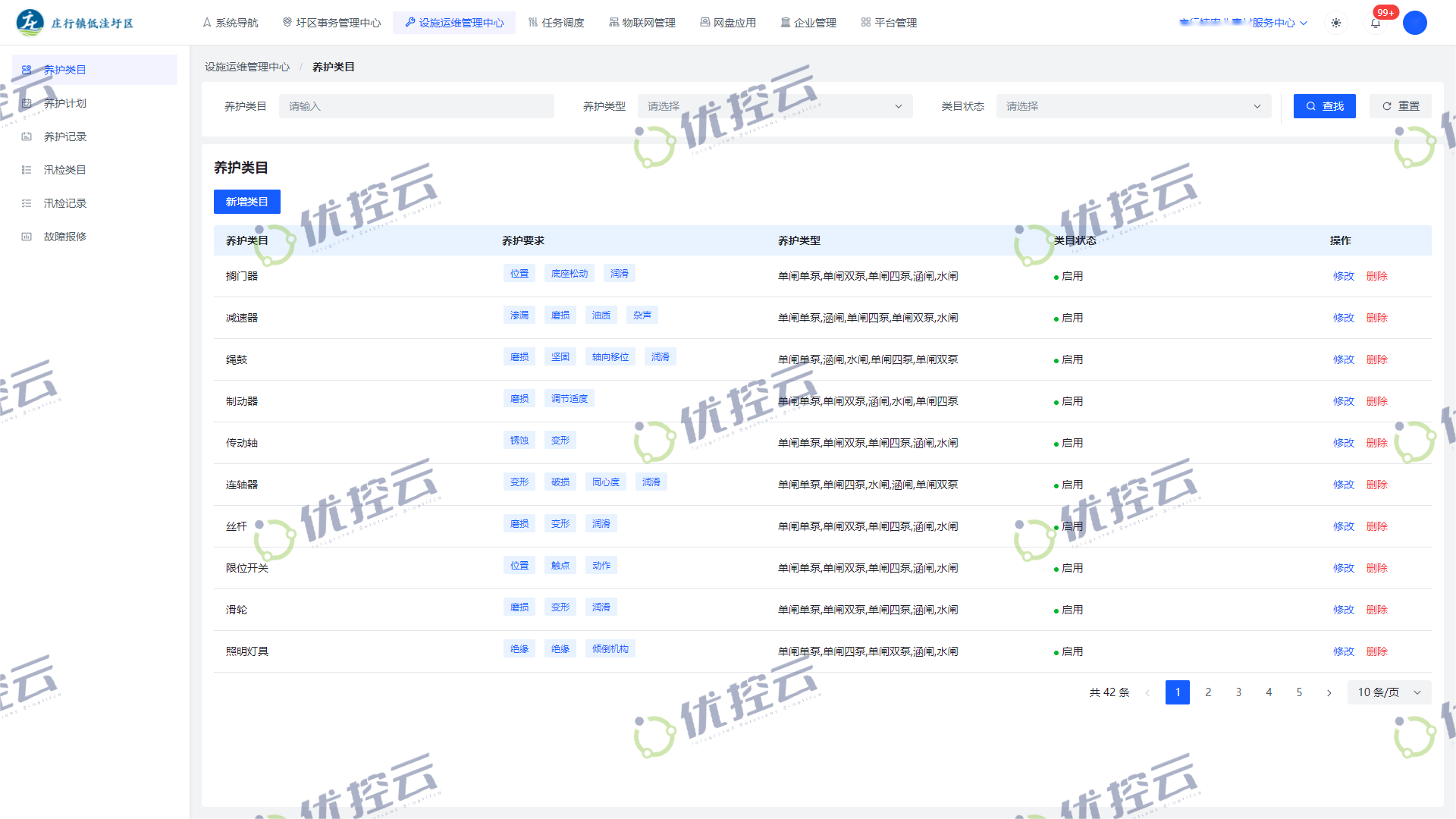The width and height of the screenshot is (1456, 819).
Task: Open the 10 条/页 page size dropdown
Action: [x=1389, y=692]
